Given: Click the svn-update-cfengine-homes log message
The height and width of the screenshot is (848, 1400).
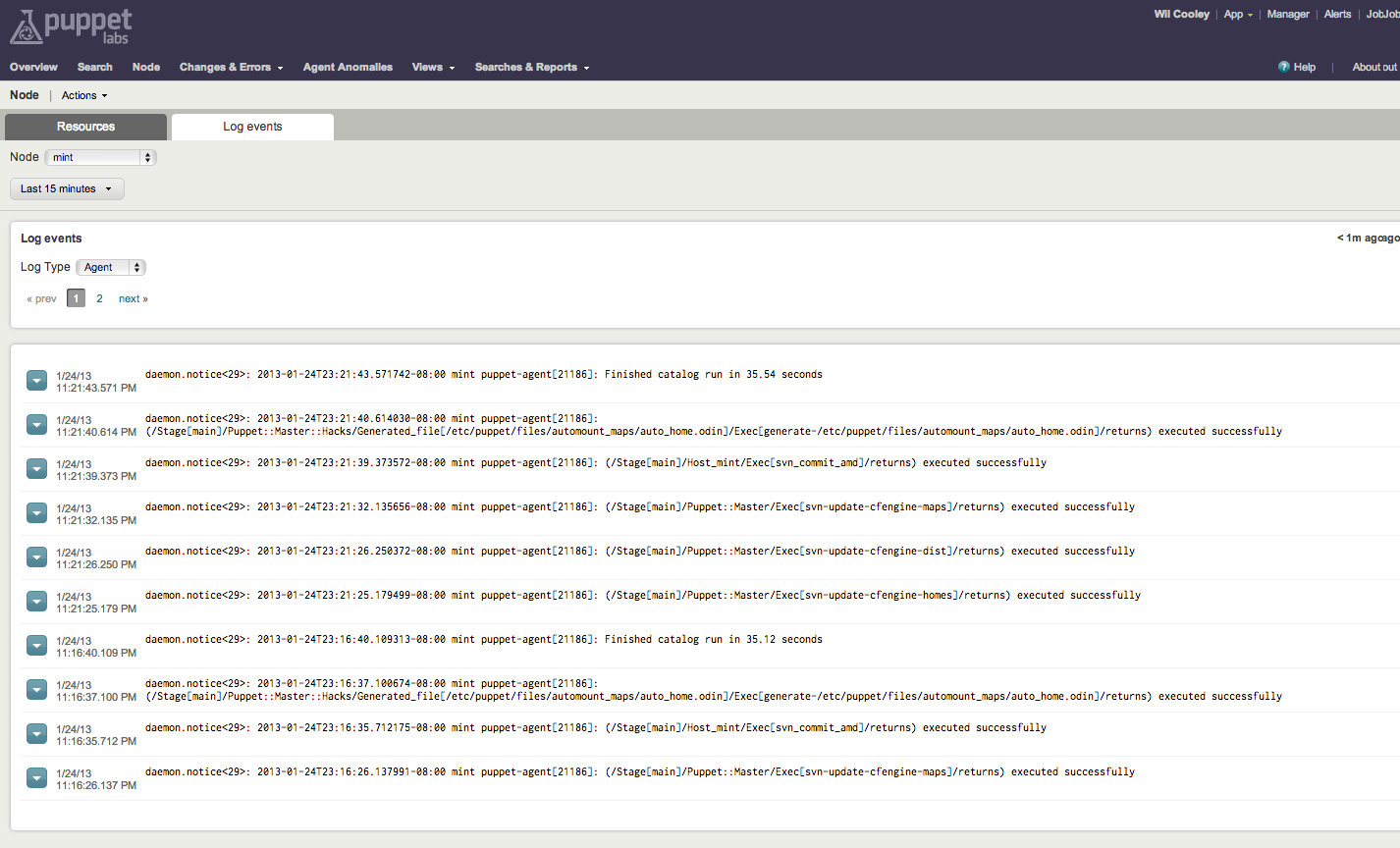Looking at the screenshot, I should tap(643, 595).
